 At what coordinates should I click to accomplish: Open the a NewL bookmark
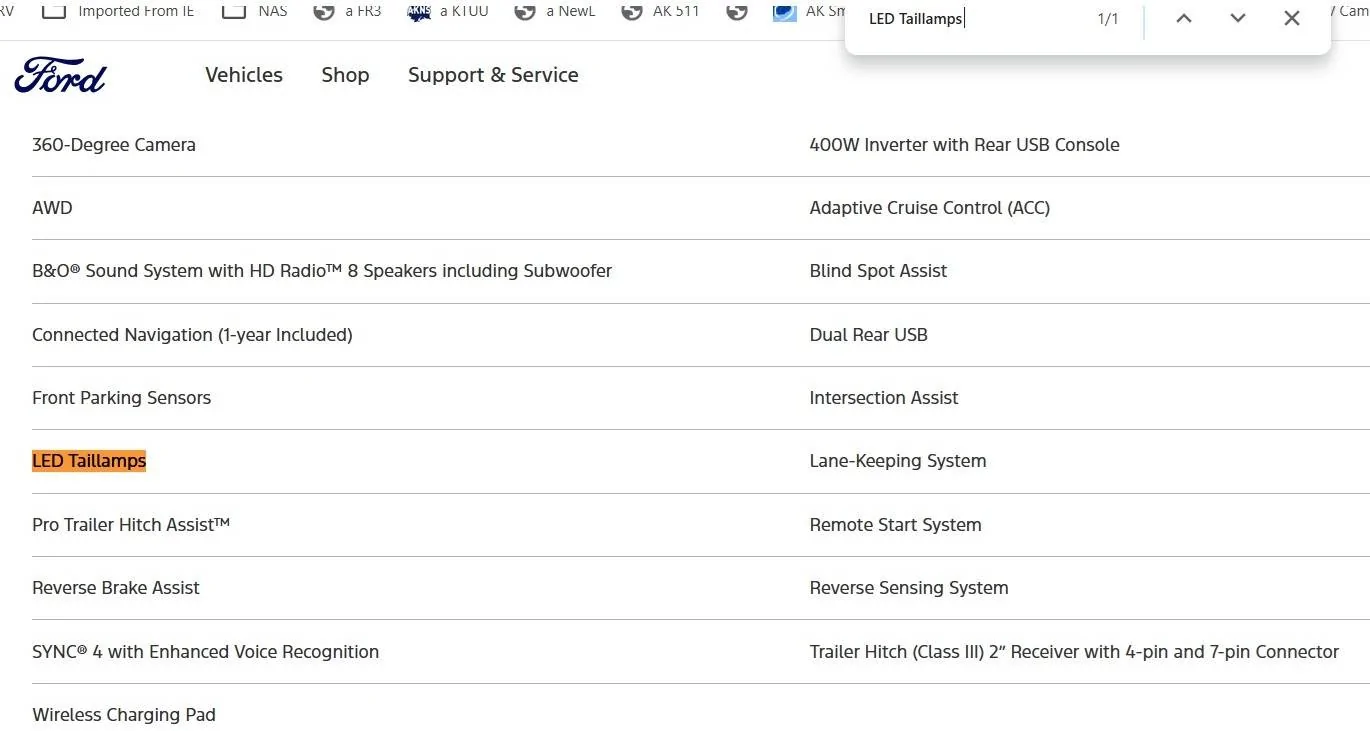(554, 11)
